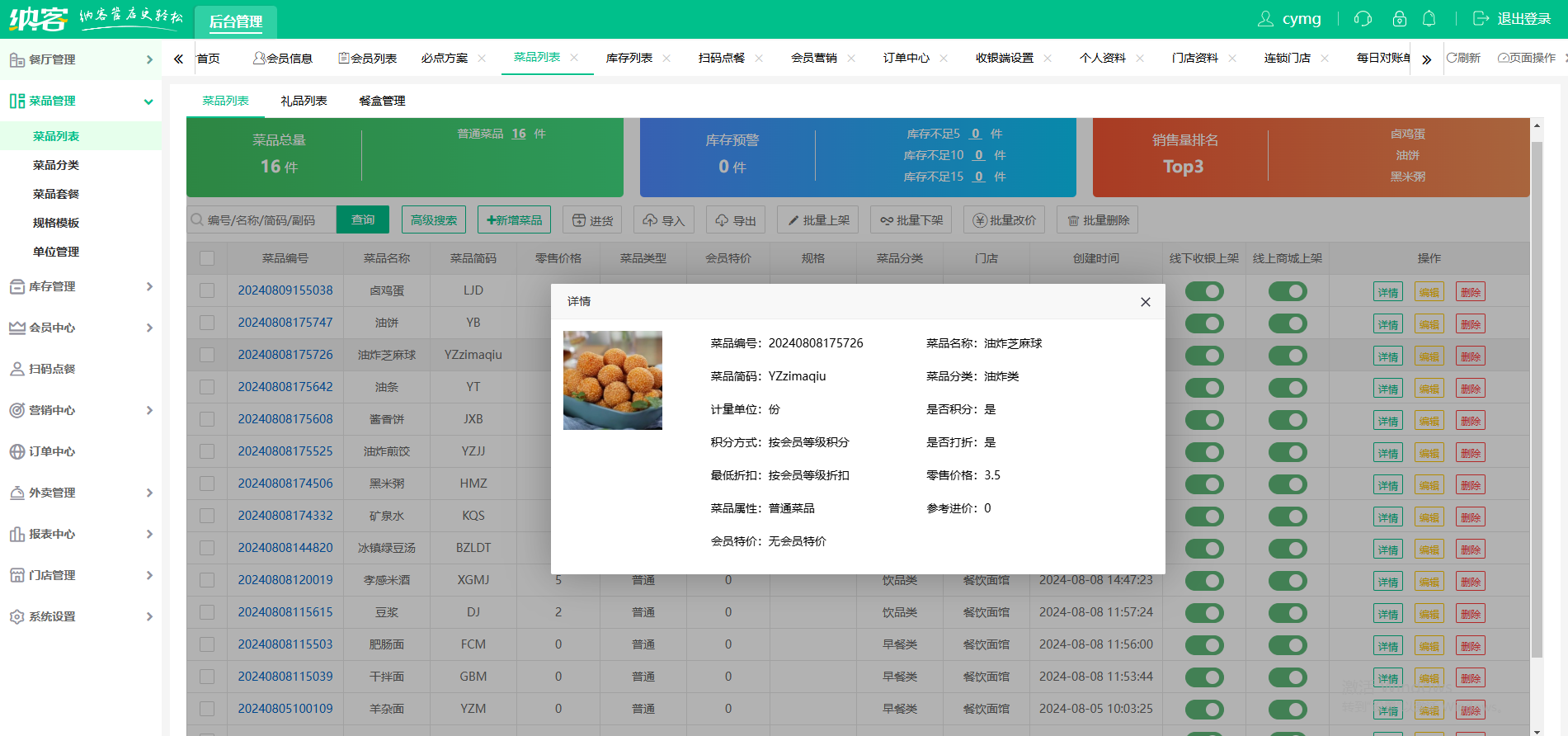
Task: Open the 单位管理 submenu item
Action: click(x=56, y=252)
